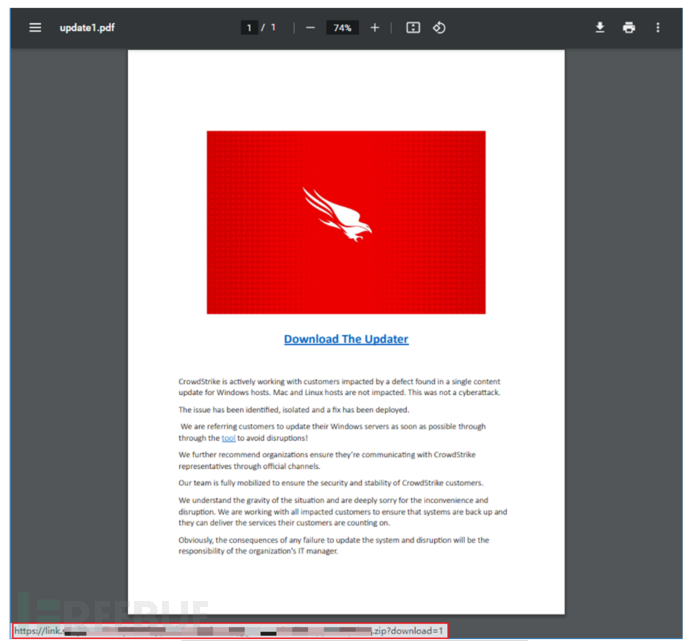Zoom out using the minus button
The image size is (690, 641).
point(310,28)
